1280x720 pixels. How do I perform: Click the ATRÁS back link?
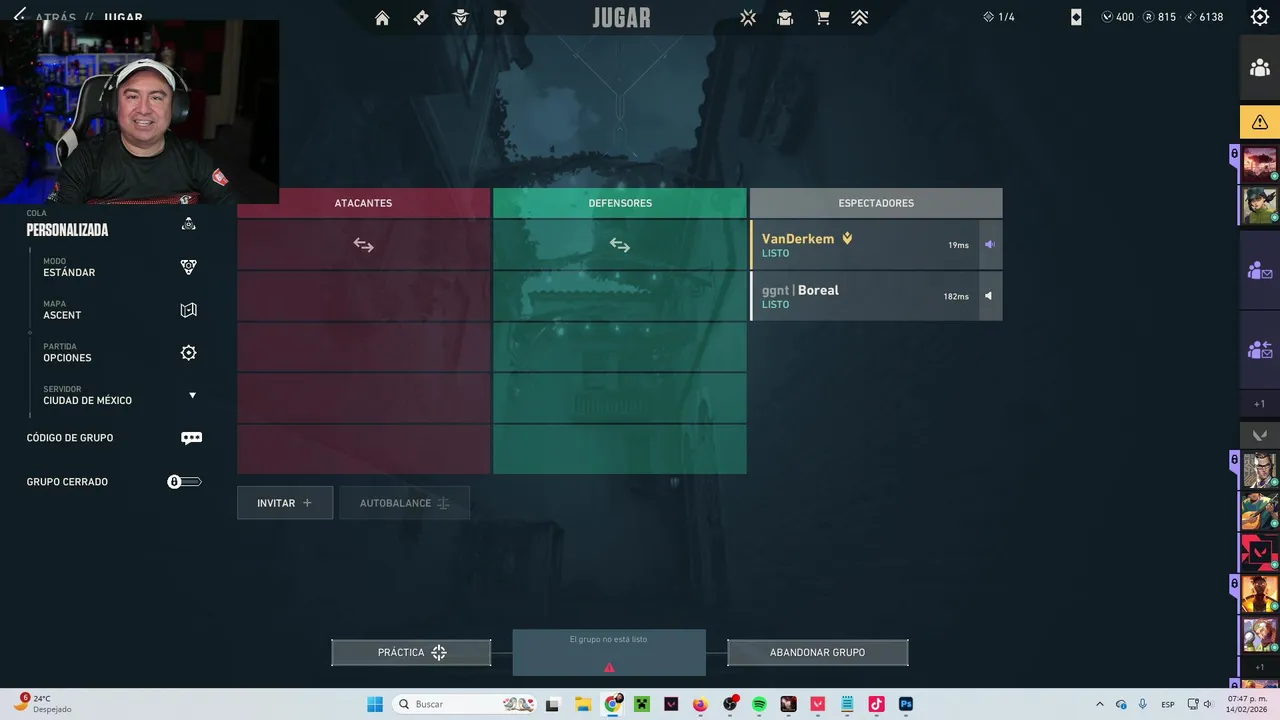[x=55, y=18]
